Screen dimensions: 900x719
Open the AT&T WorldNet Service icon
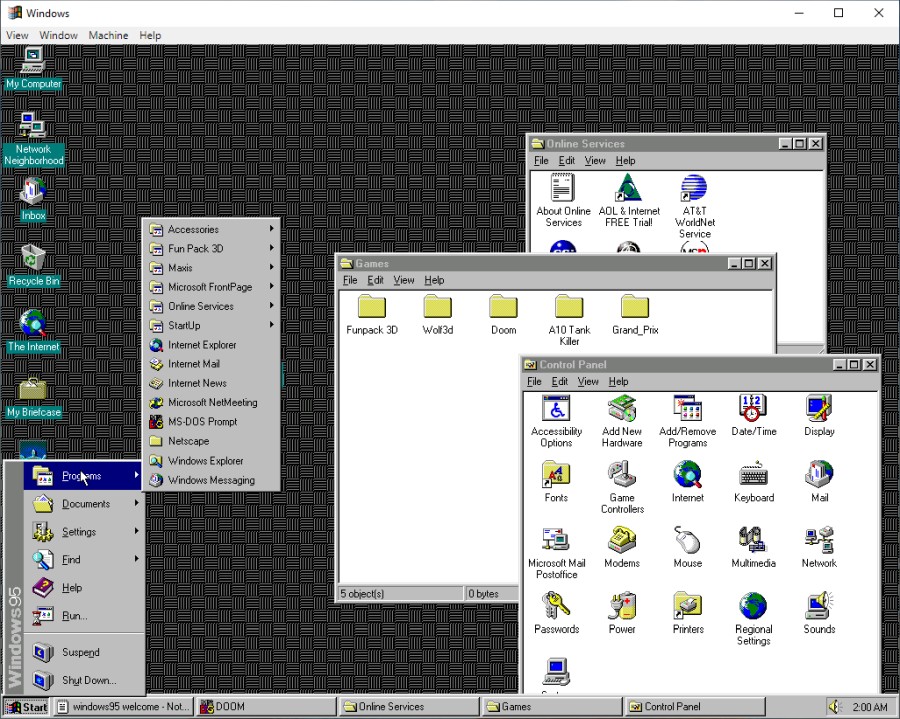pos(694,190)
